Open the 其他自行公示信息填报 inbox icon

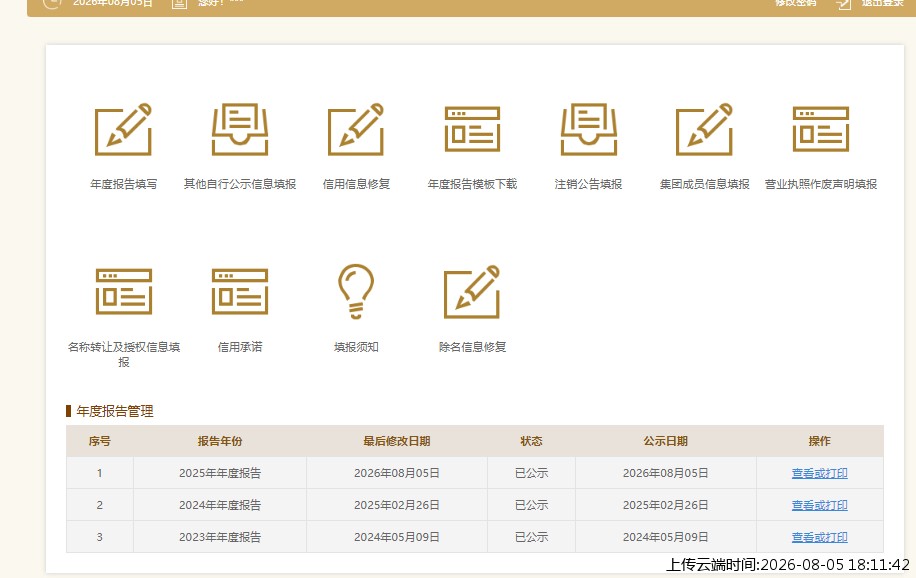point(240,129)
